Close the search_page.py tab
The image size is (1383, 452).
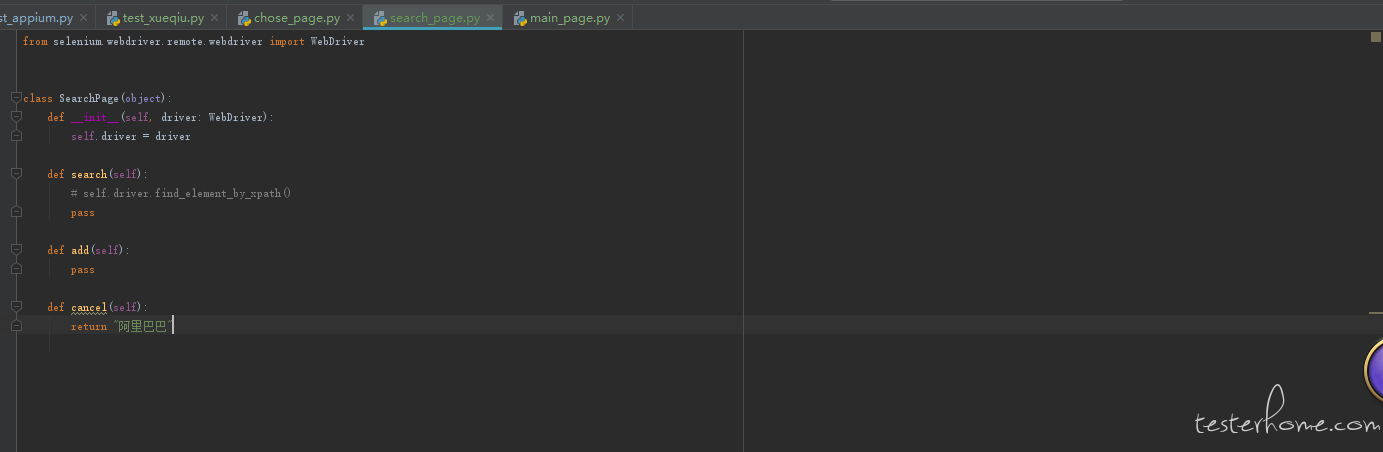(490, 18)
